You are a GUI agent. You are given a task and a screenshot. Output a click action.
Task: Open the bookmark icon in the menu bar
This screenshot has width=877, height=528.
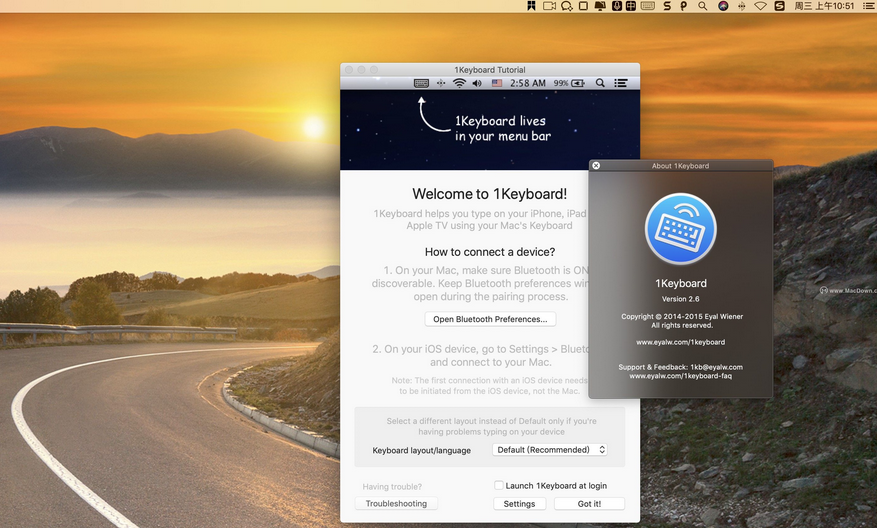click(x=531, y=6)
